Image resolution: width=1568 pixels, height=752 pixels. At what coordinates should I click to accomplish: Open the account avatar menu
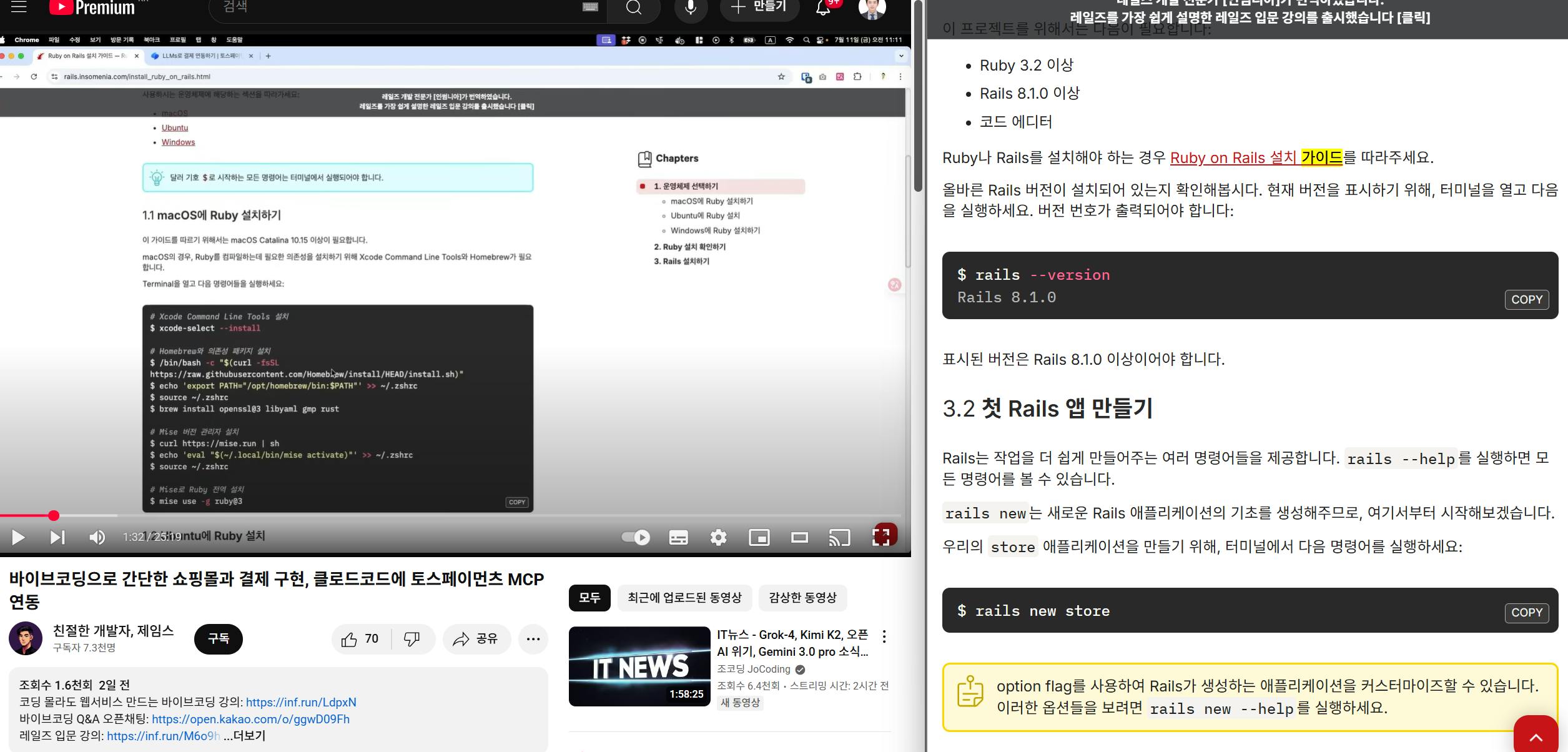click(x=872, y=7)
